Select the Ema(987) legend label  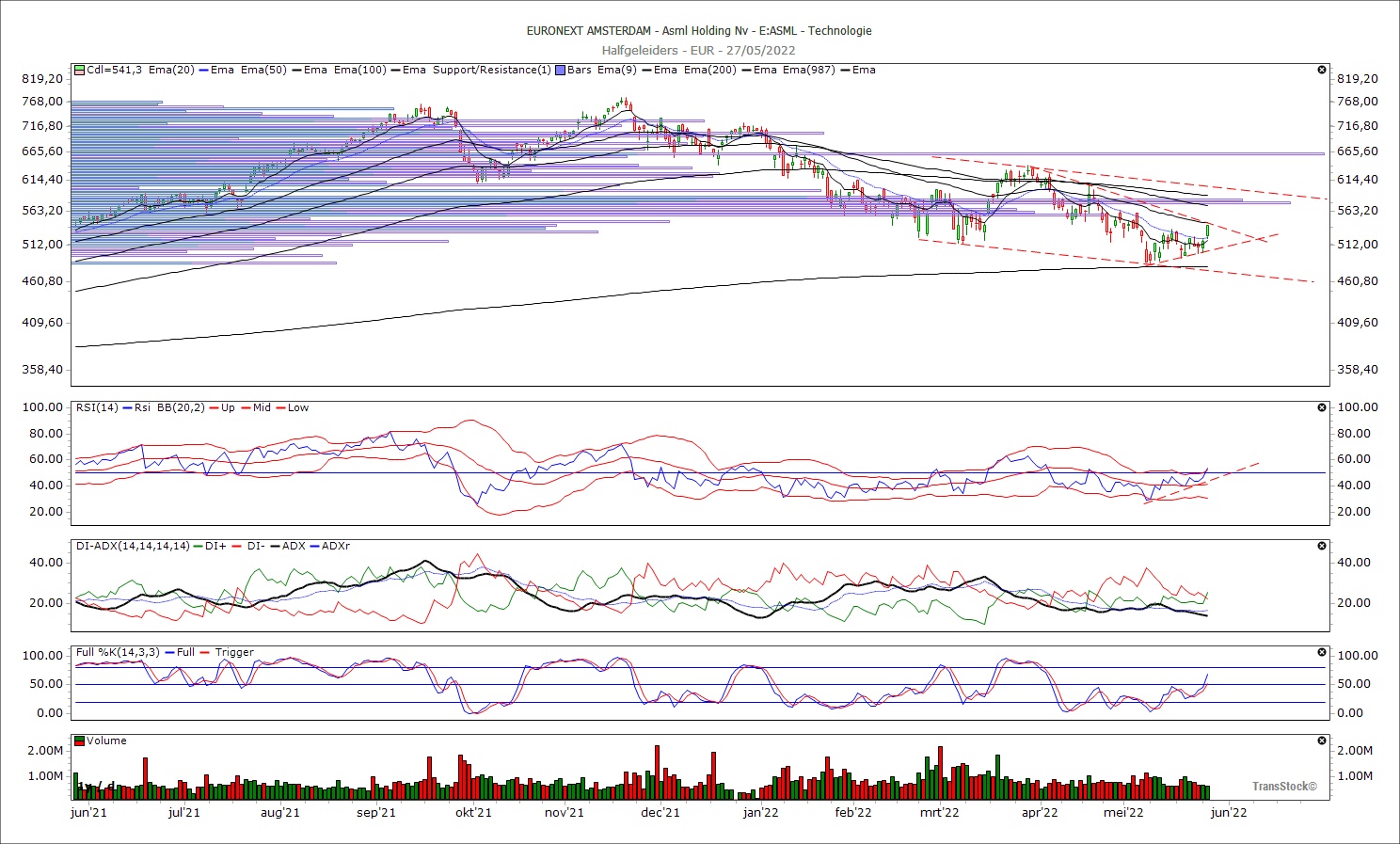coord(808,70)
